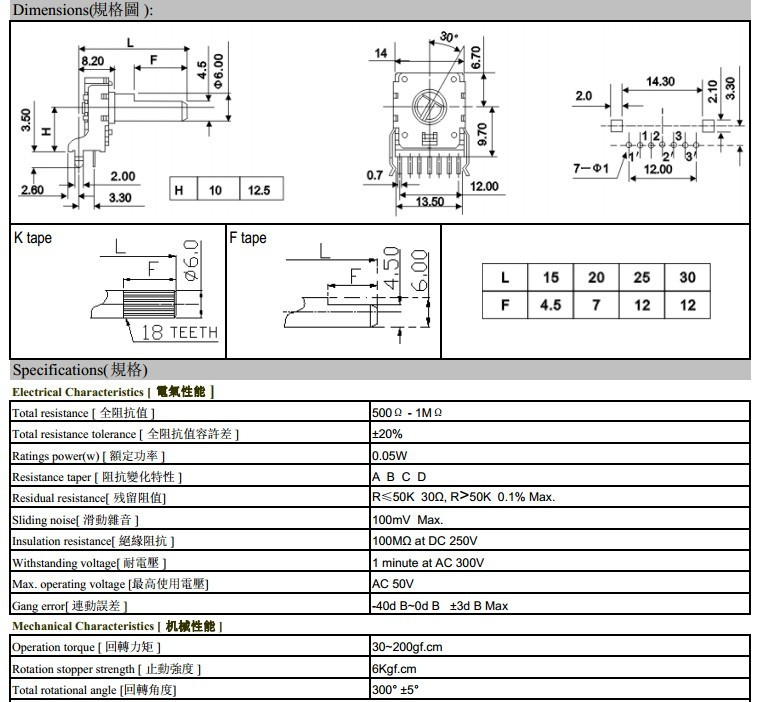757x702 pixels.
Task: Select '1 minute at AC 300V' value
Action: [x=428, y=562]
